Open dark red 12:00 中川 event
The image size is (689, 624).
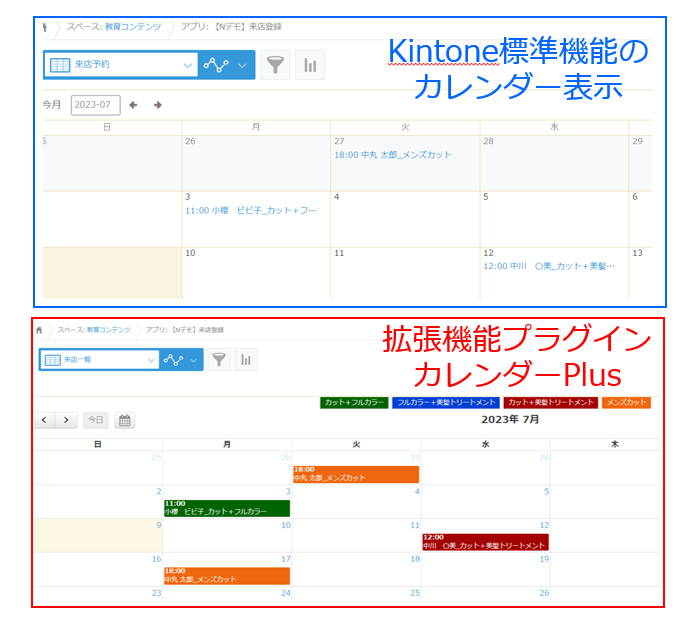tap(486, 542)
